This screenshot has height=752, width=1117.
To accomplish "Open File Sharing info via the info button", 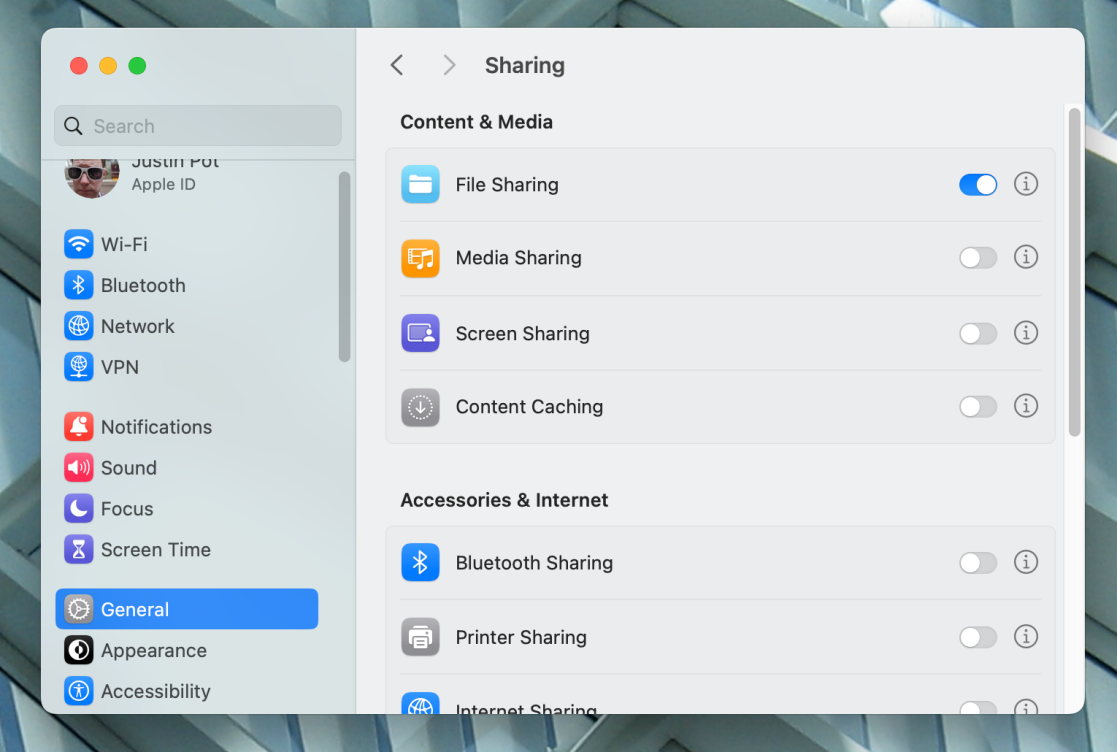I will coord(1026,184).
